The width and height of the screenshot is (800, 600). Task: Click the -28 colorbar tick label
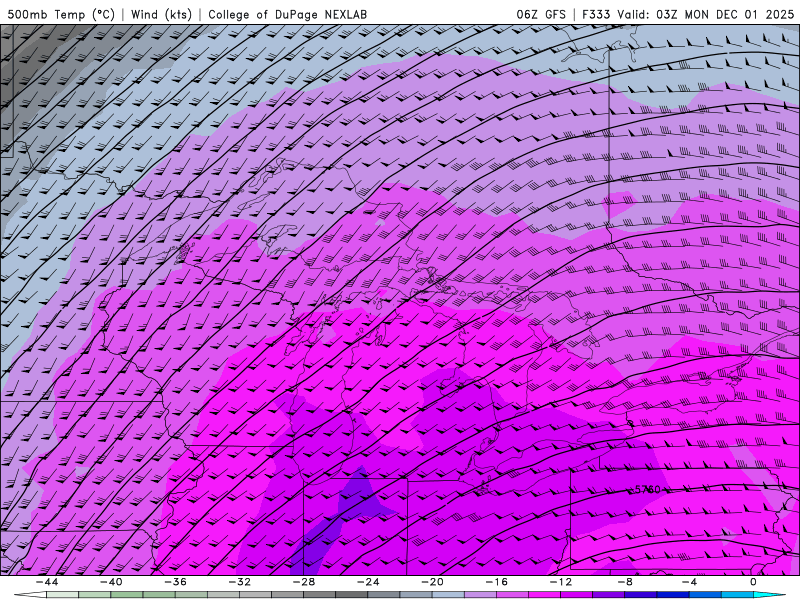[x=304, y=582]
